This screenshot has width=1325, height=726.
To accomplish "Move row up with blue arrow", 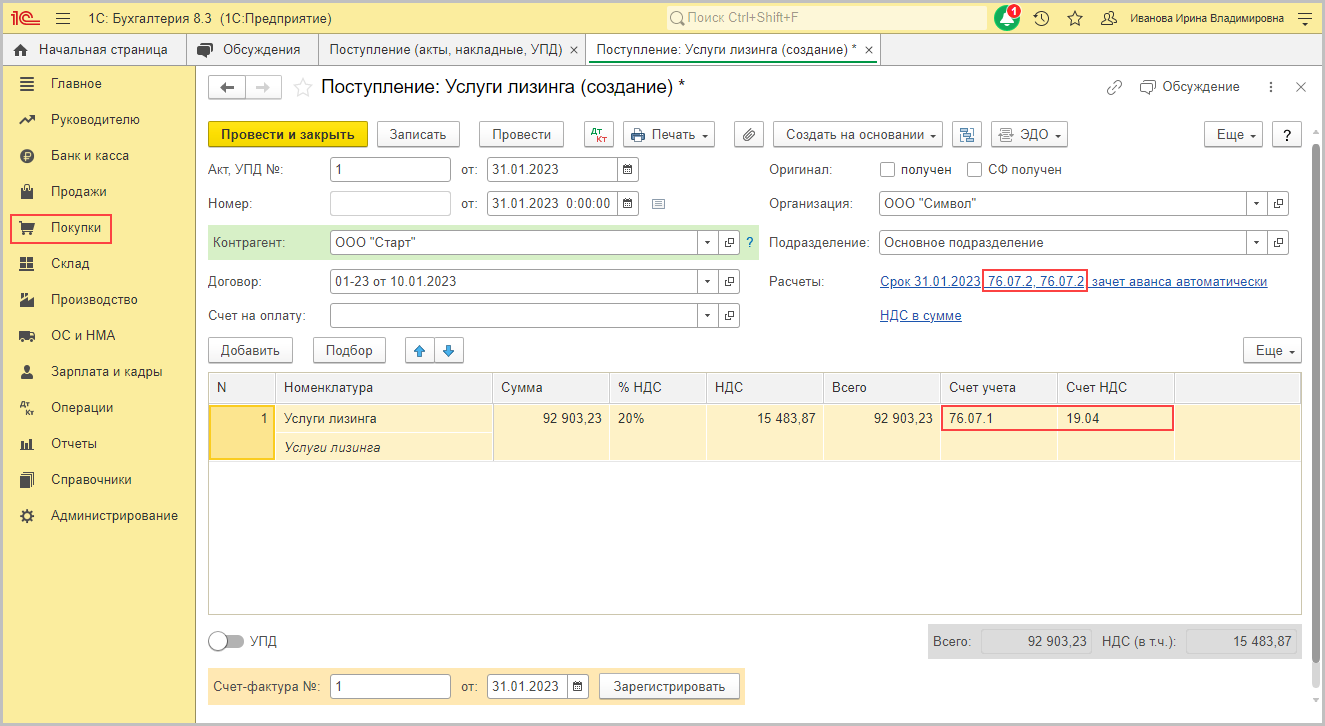I will point(420,350).
